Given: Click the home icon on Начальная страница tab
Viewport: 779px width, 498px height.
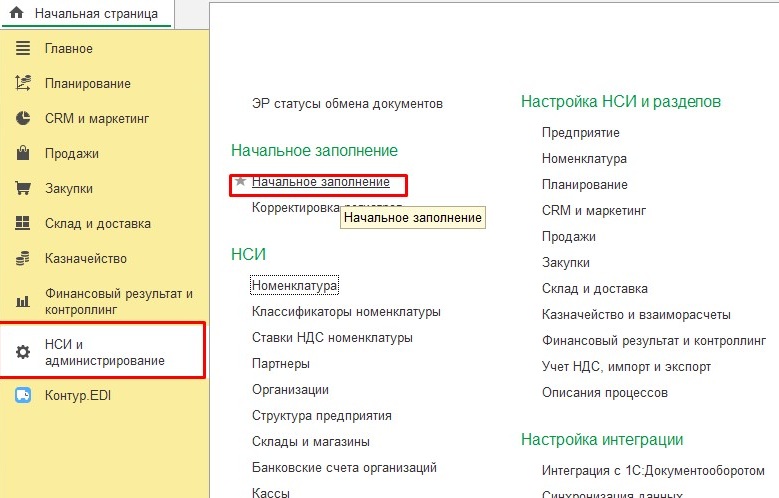Looking at the screenshot, I should click(x=16, y=14).
